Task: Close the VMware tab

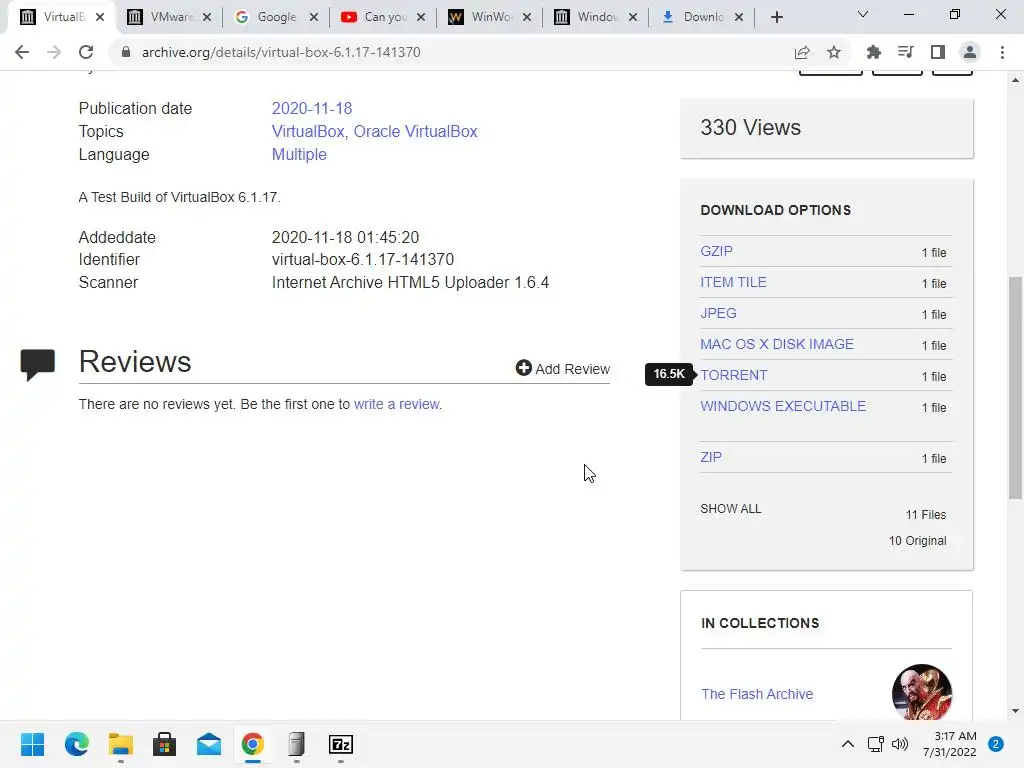Action: [207, 17]
